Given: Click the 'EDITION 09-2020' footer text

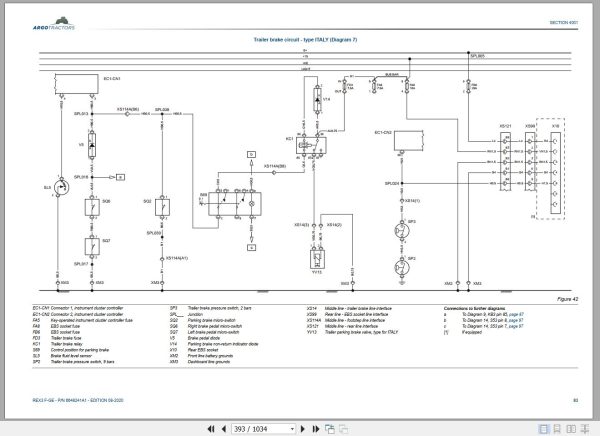Looking at the screenshot, I should (x=106, y=400).
